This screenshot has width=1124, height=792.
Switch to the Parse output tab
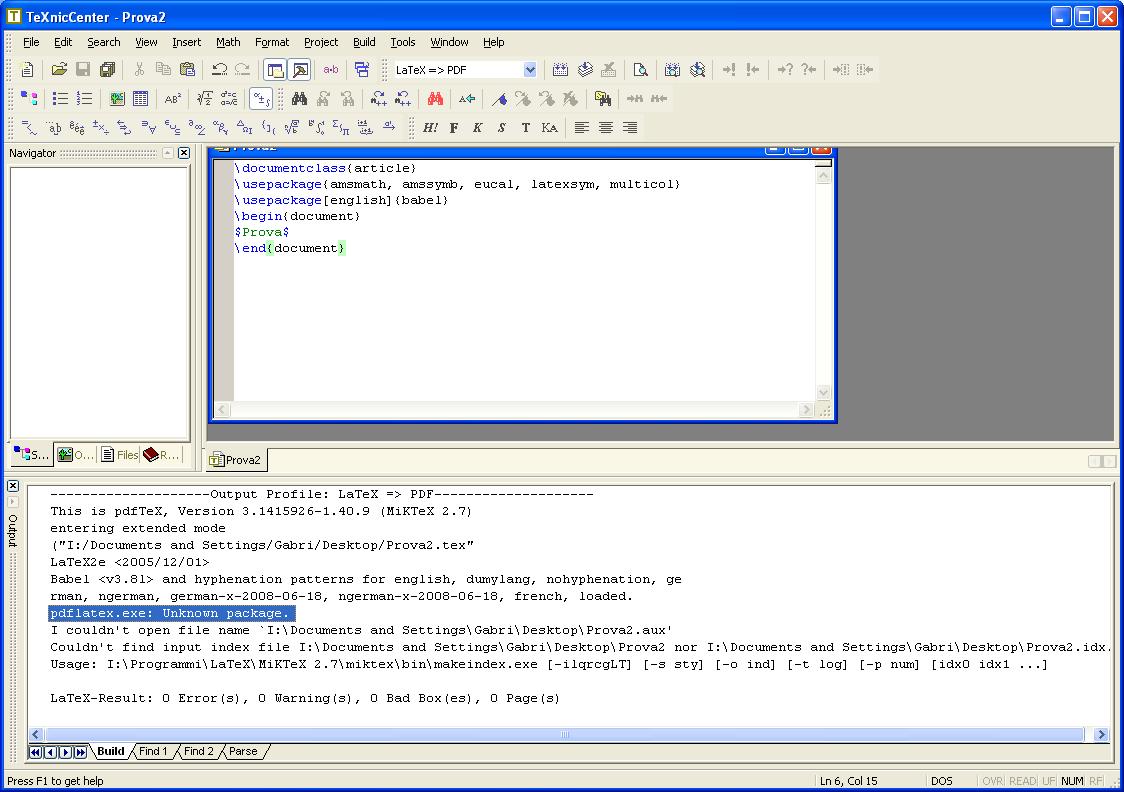pyautogui.click(x=243, y=751)
